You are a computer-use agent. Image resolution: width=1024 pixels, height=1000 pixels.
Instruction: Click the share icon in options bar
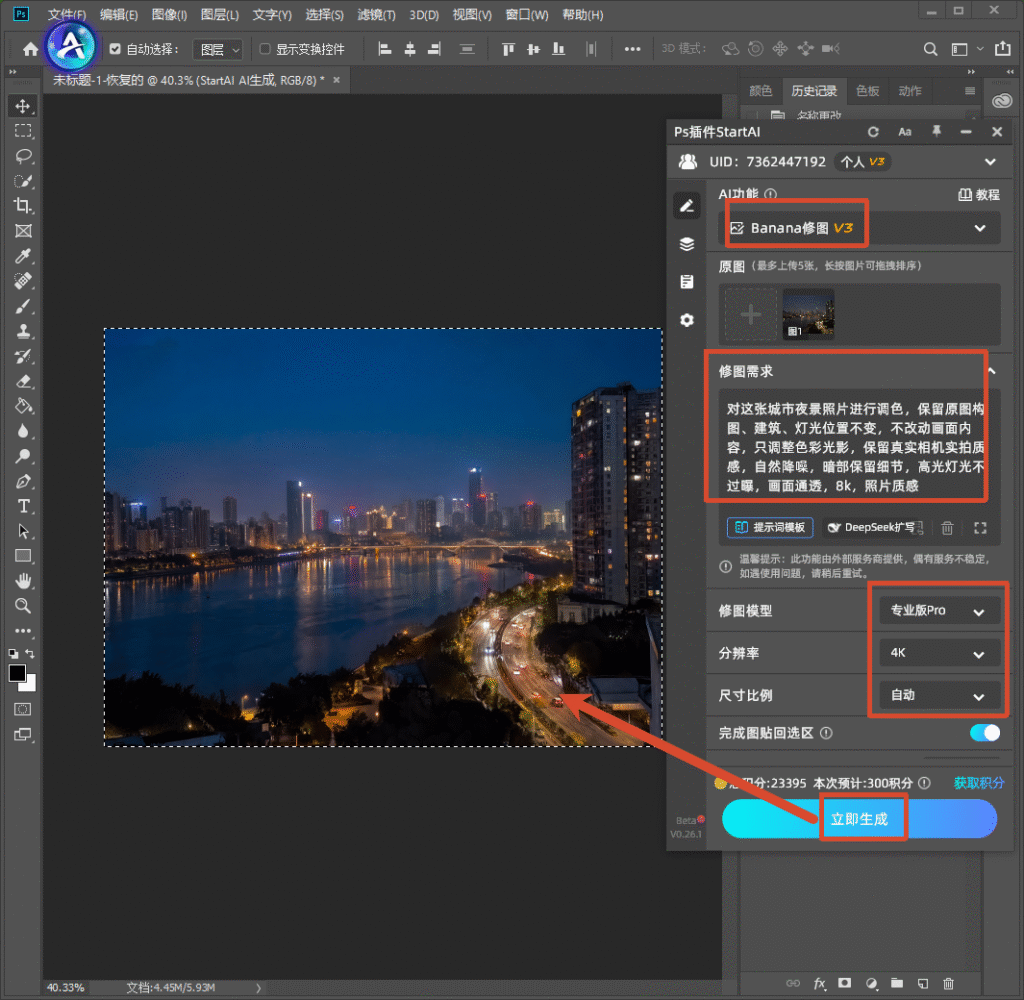[1003, 49]
